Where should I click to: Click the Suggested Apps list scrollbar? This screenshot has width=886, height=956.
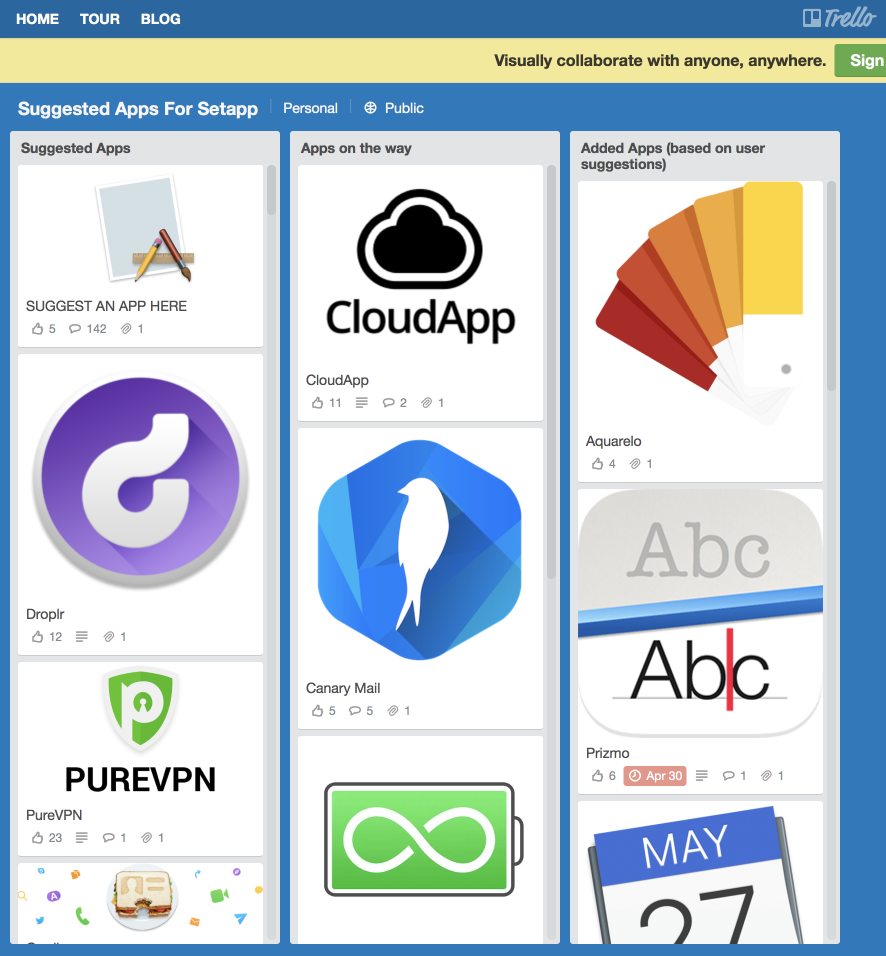pos(271,190)
